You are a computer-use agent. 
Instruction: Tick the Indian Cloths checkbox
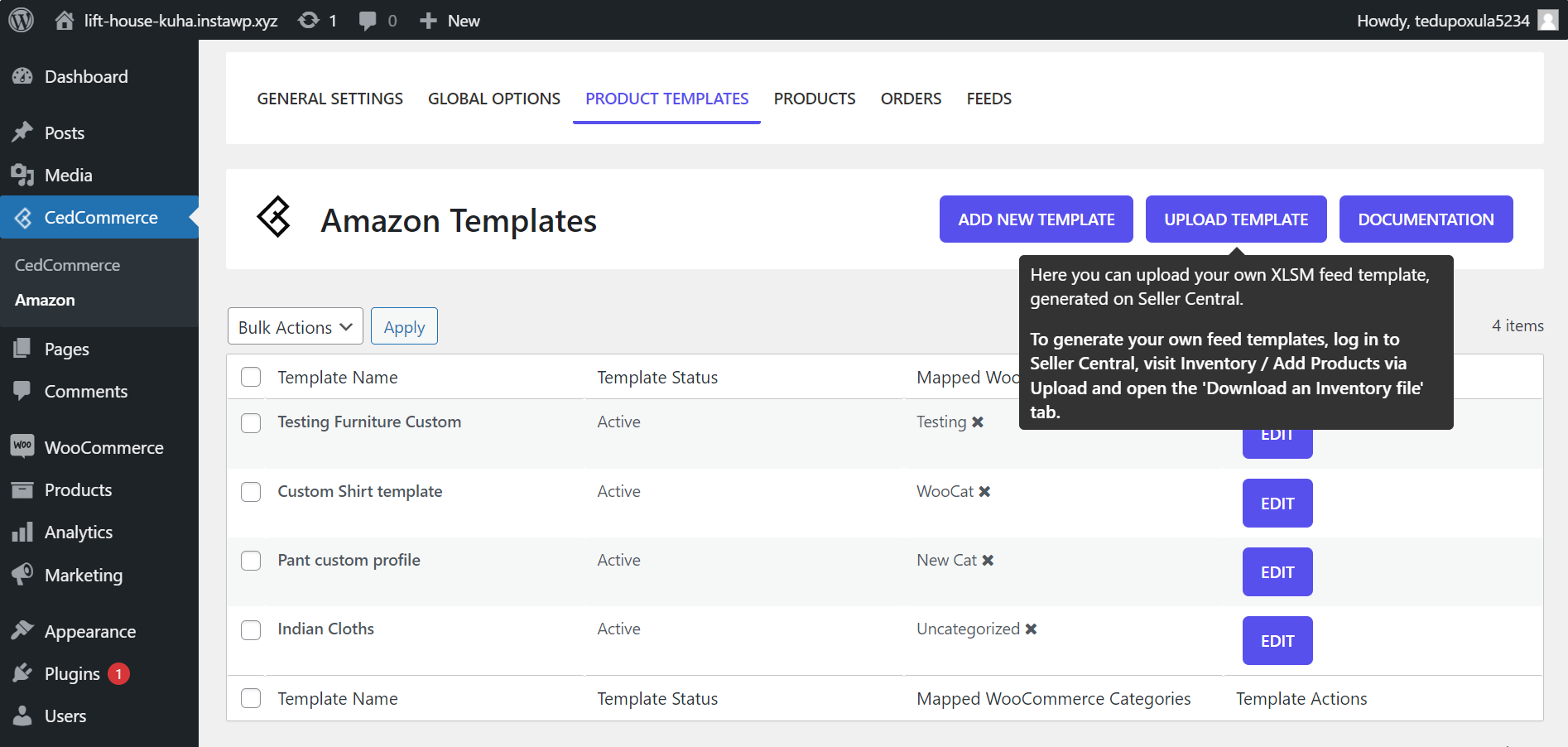[251, 630]
